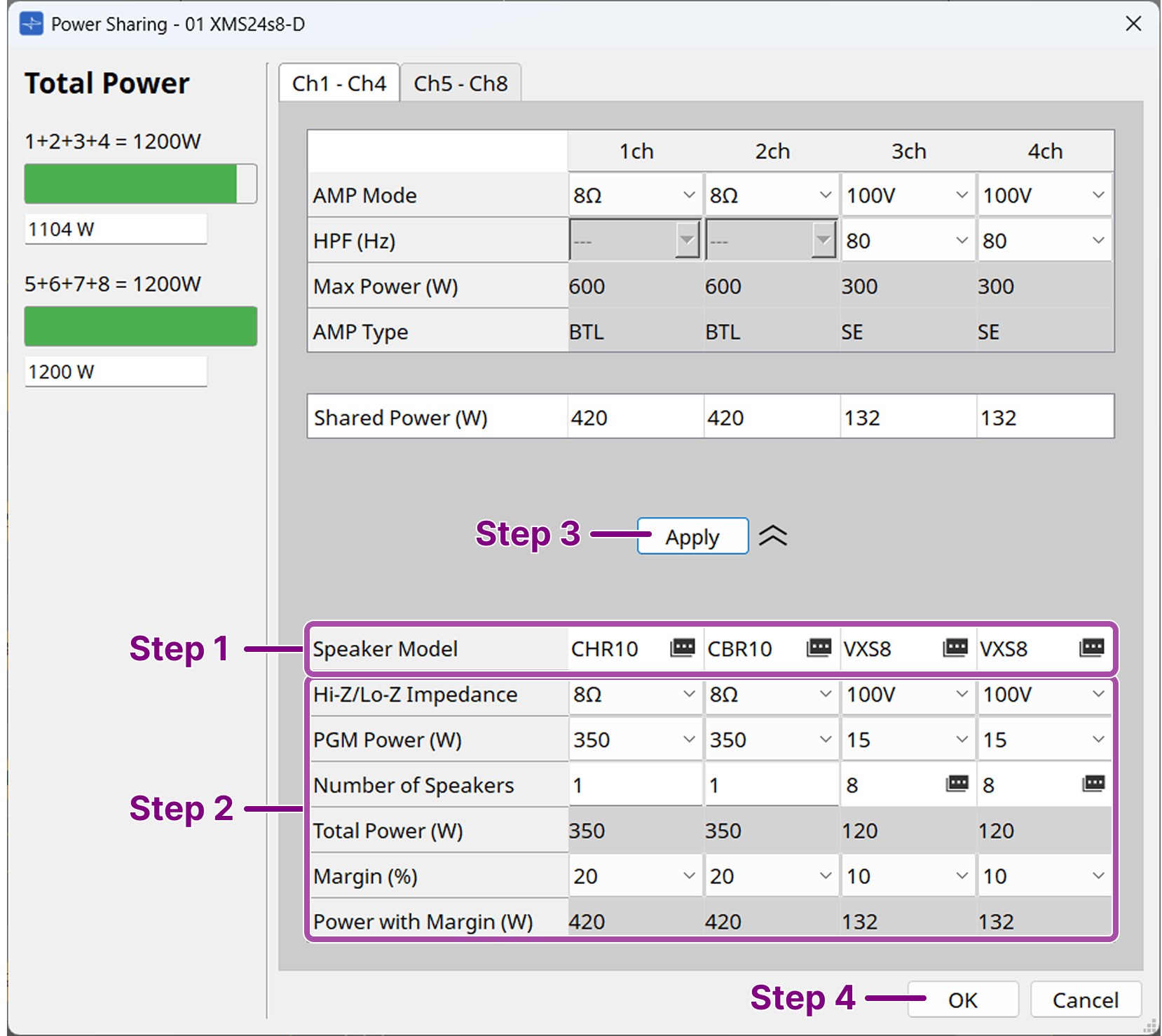Close the Power Sharing dialog

click(1133, 24)
